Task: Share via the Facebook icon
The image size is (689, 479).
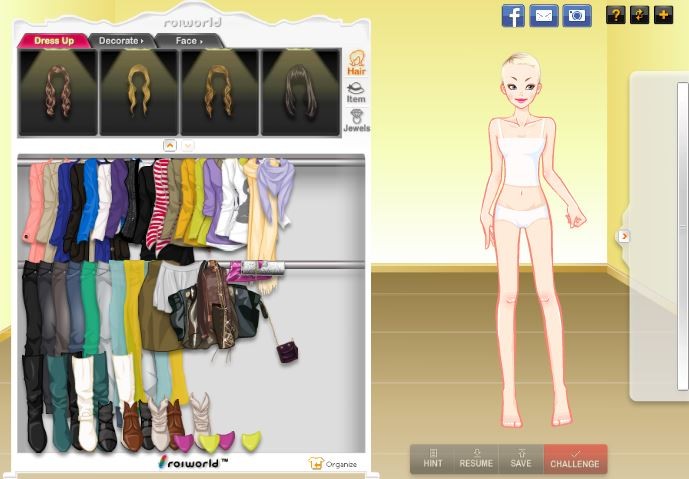Action: pos(513,15)
